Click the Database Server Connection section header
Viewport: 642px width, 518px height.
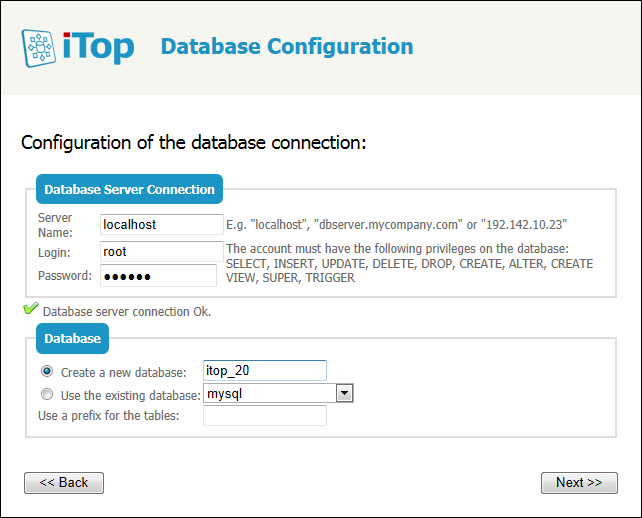pyautogui.click(x=129, y=189)
